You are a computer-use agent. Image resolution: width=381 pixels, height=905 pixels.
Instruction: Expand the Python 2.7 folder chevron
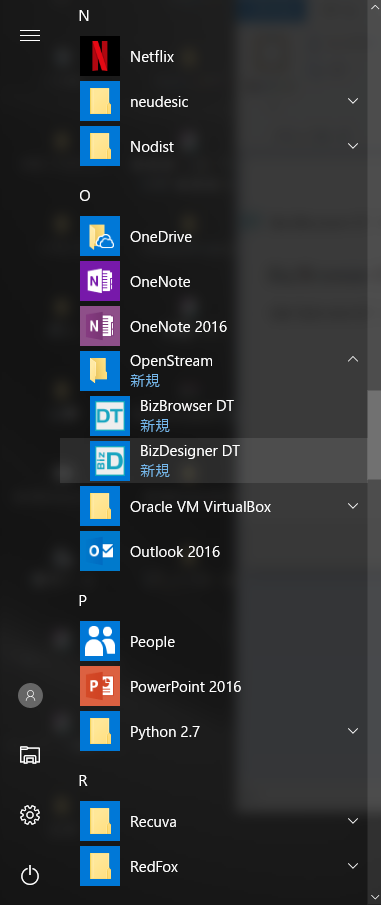pyautogui.click(x=353, y=731)
